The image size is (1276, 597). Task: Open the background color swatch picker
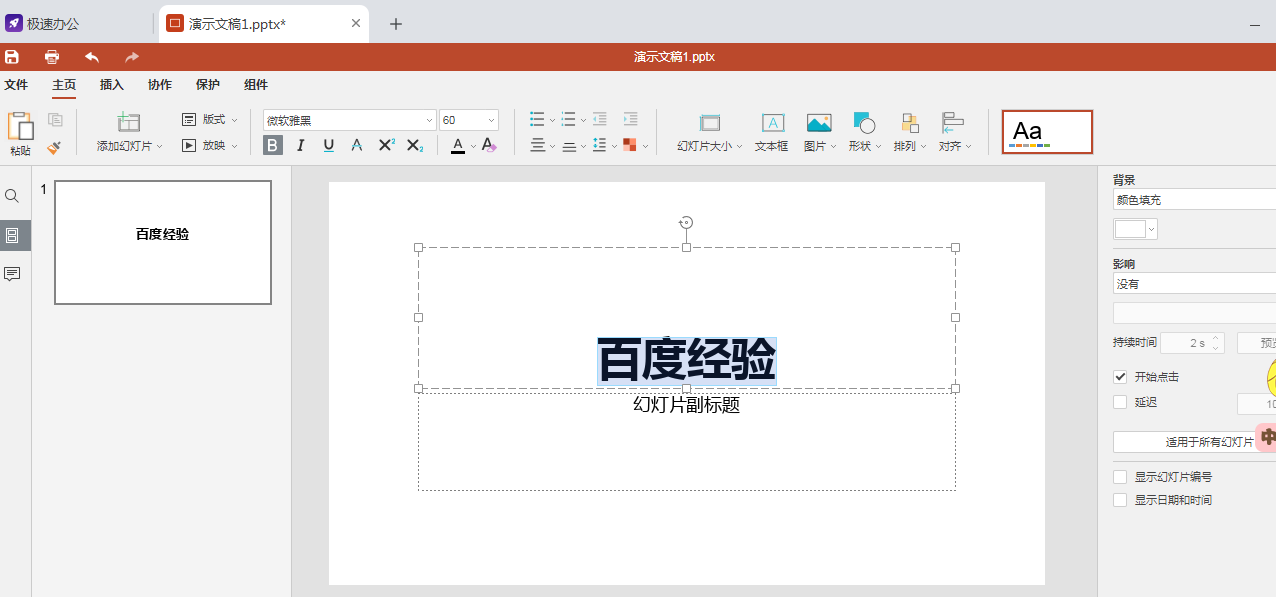tap(1136, 229)
